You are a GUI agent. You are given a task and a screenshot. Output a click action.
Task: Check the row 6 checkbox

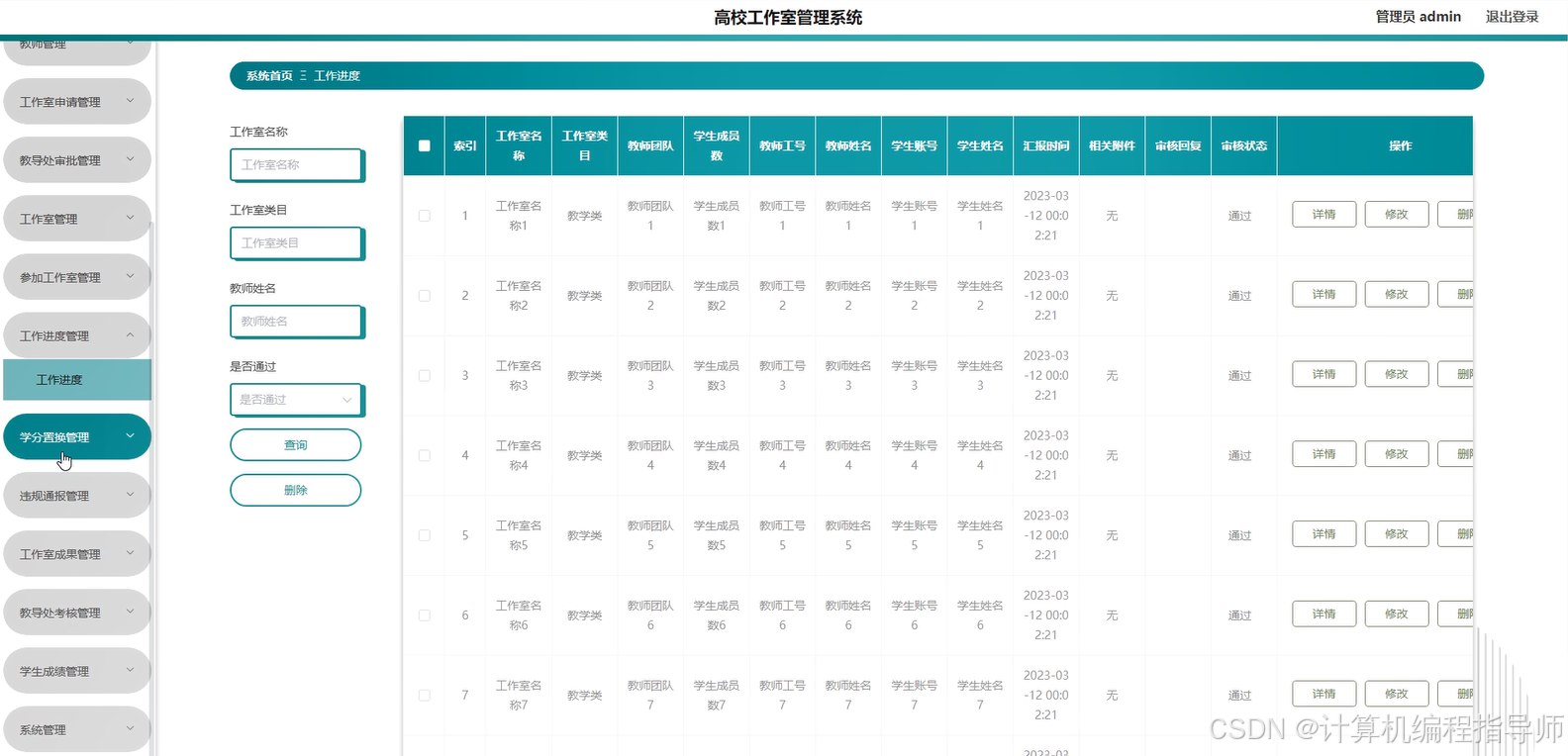coord(424,615)
